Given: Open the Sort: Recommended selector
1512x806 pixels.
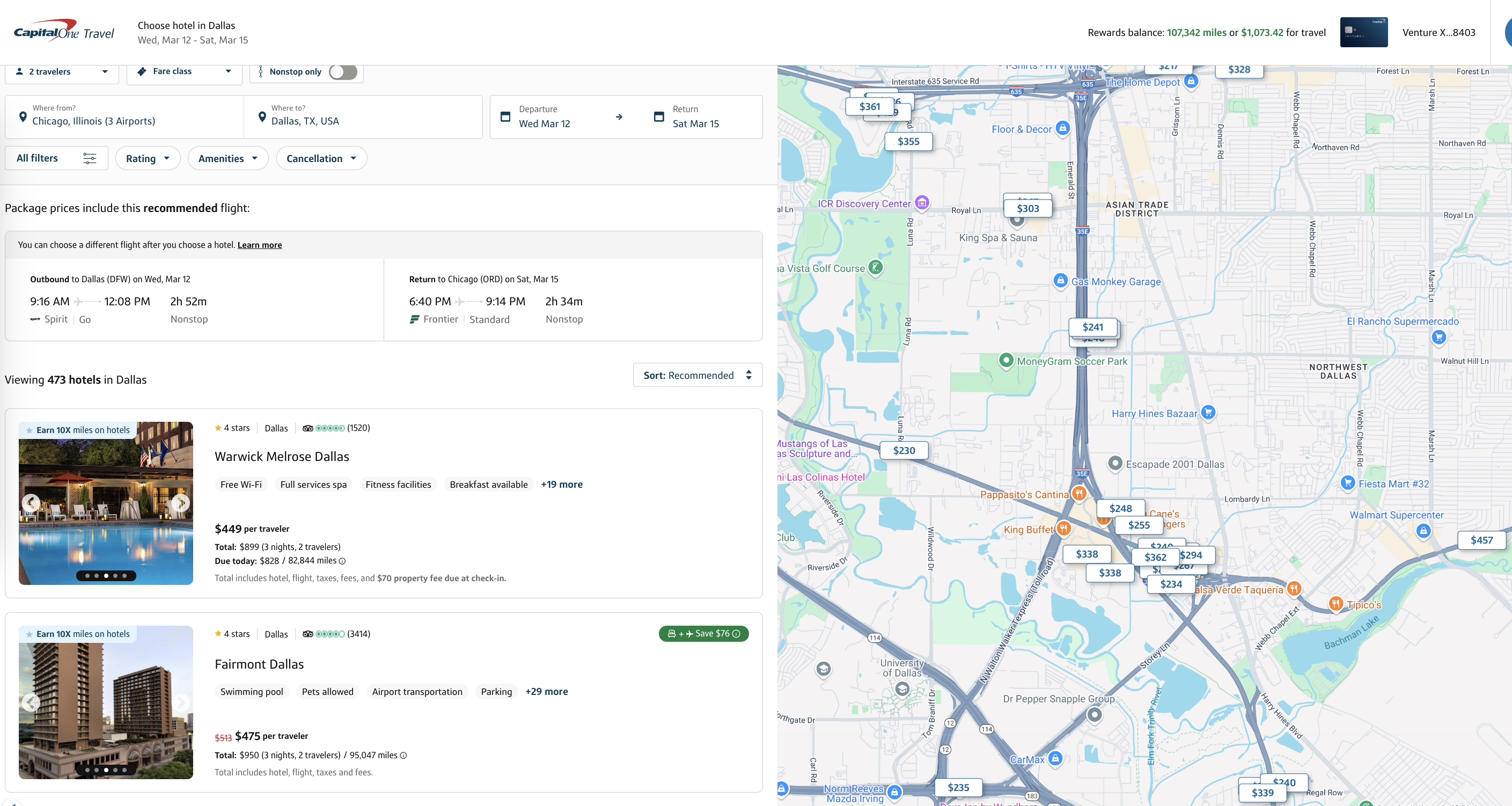Looking at the screenshot, I should [x=698, y=375].
